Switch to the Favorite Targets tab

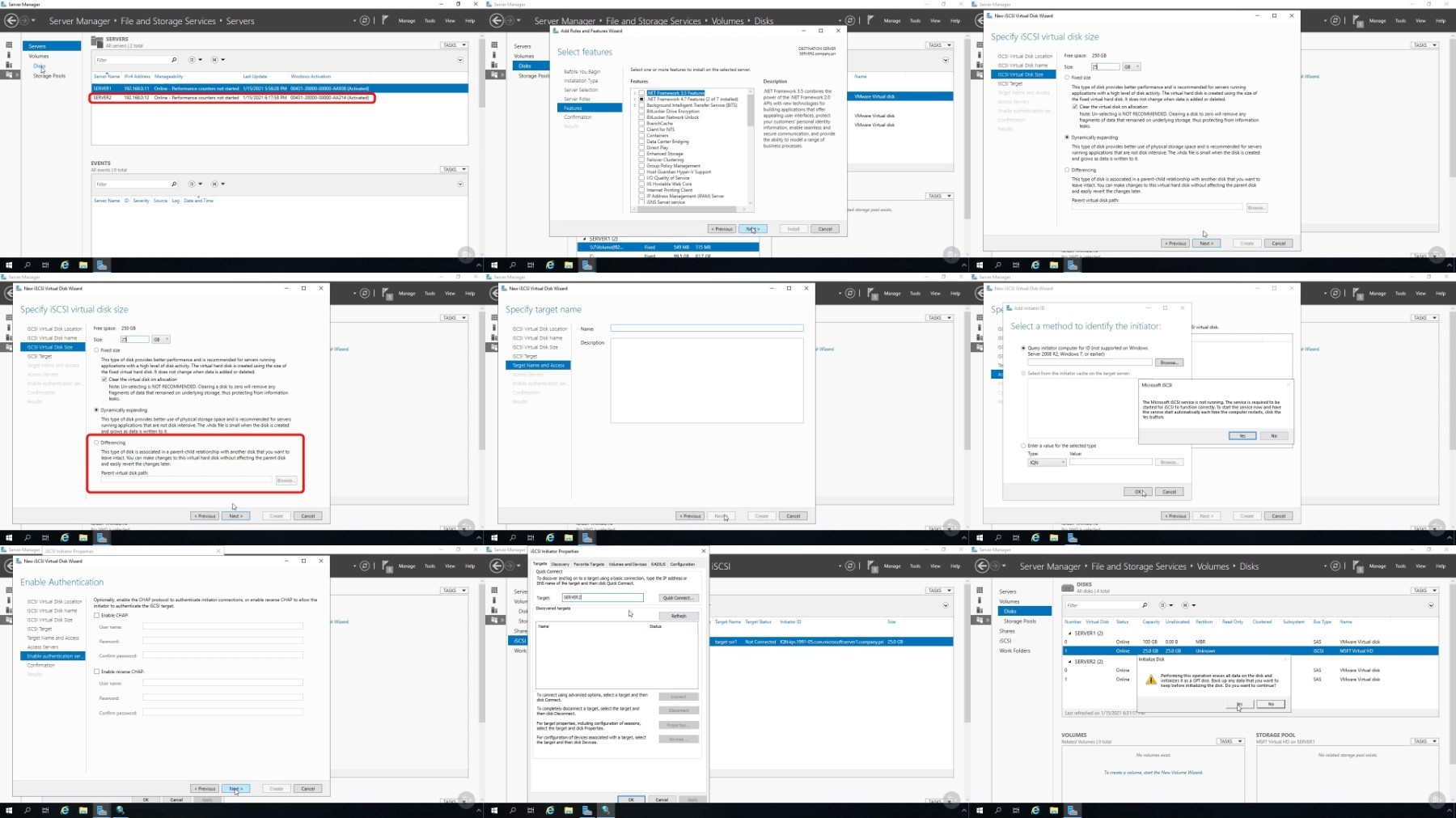pyautogui.click(x=589, y=564)
